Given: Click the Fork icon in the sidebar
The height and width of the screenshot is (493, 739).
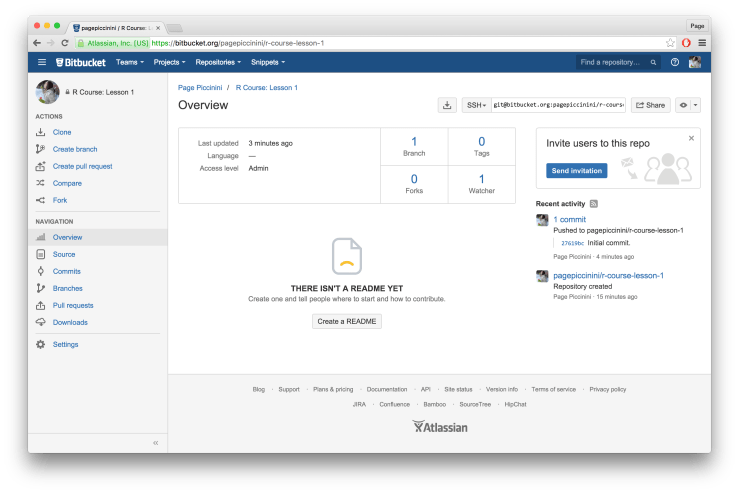Looking at the screenshot, I should [x=41, y=200].
